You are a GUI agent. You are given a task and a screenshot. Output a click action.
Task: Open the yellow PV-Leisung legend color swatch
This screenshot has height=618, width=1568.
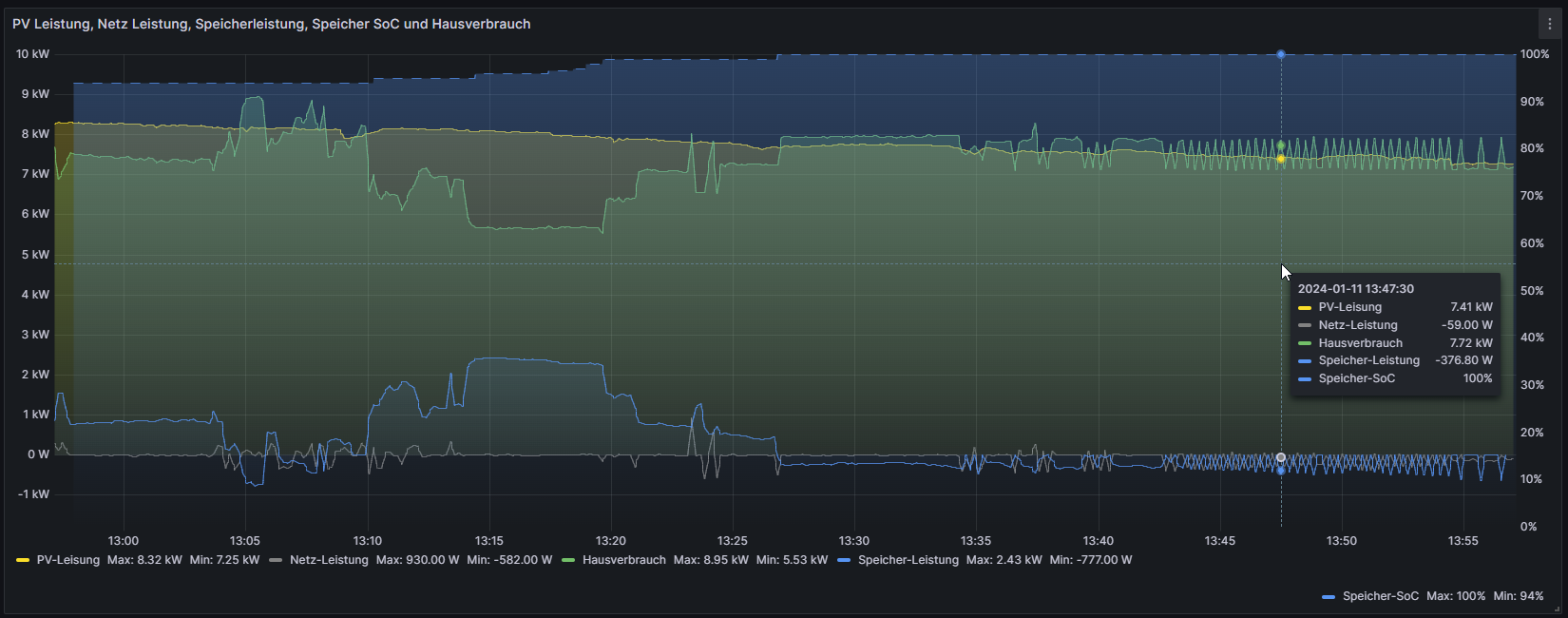[x=23, y=560]
